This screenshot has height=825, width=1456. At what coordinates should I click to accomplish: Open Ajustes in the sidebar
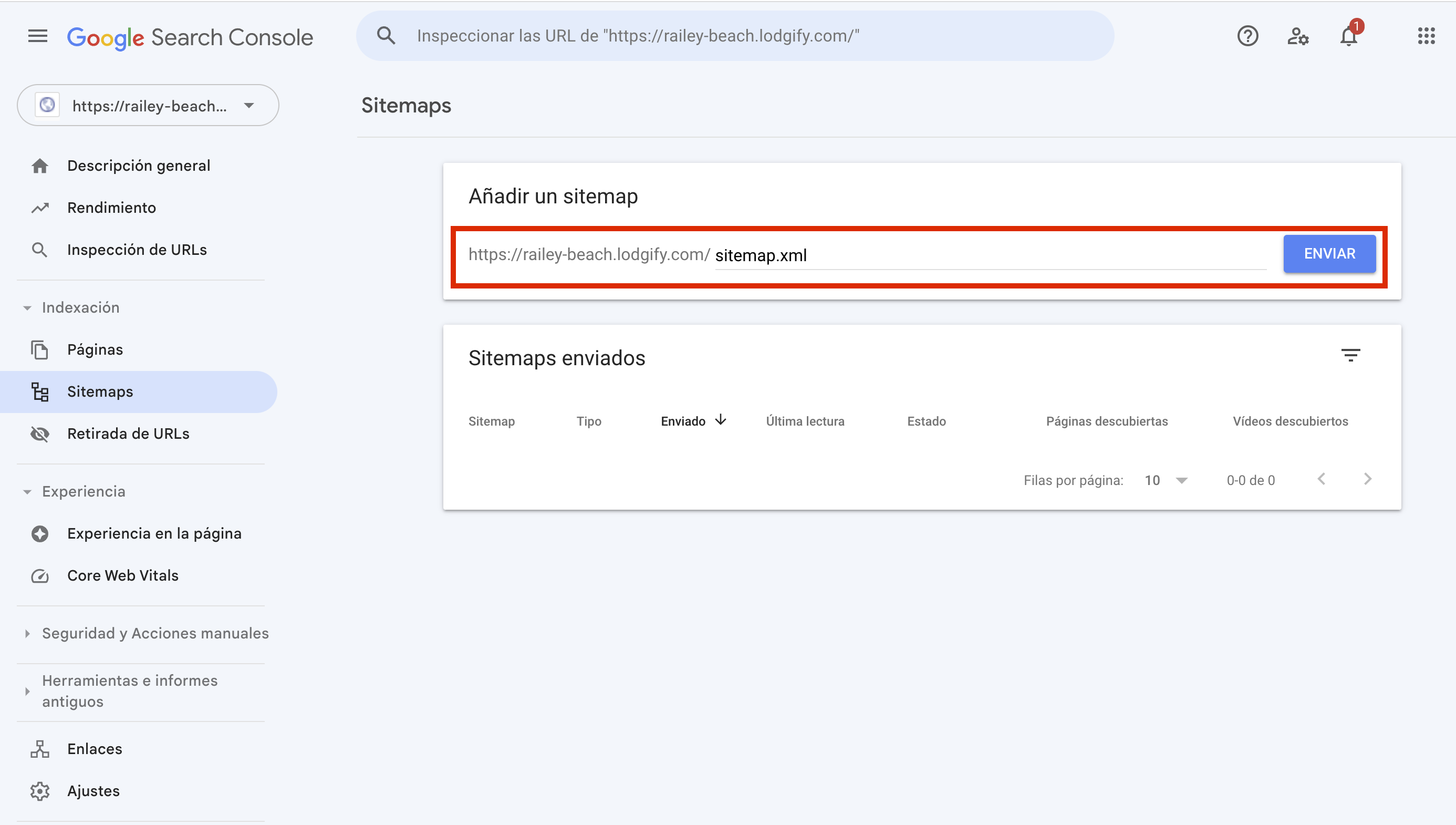(93, 791)
